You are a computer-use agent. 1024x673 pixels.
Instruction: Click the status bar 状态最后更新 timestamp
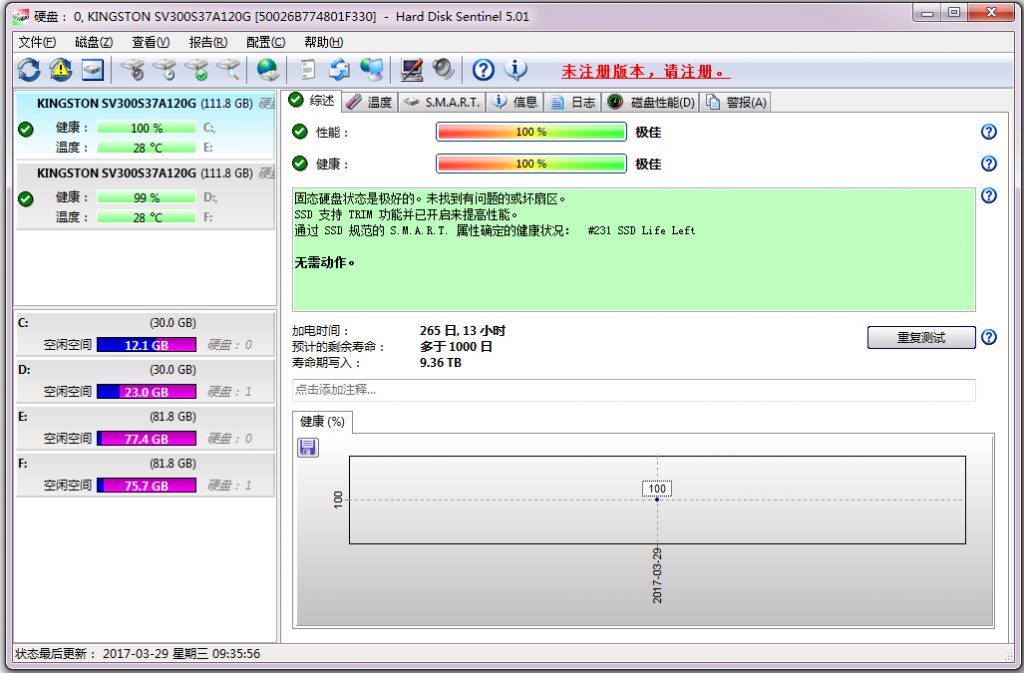[x=138, y=653]
